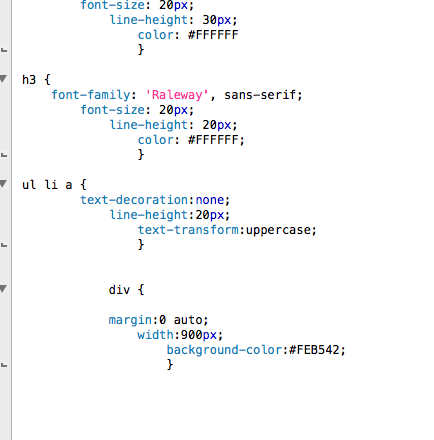The width and height of the screenshot is (434, 440).
Task: Click '#FFFFFF;' color value in h3
Action: (216, 140)
